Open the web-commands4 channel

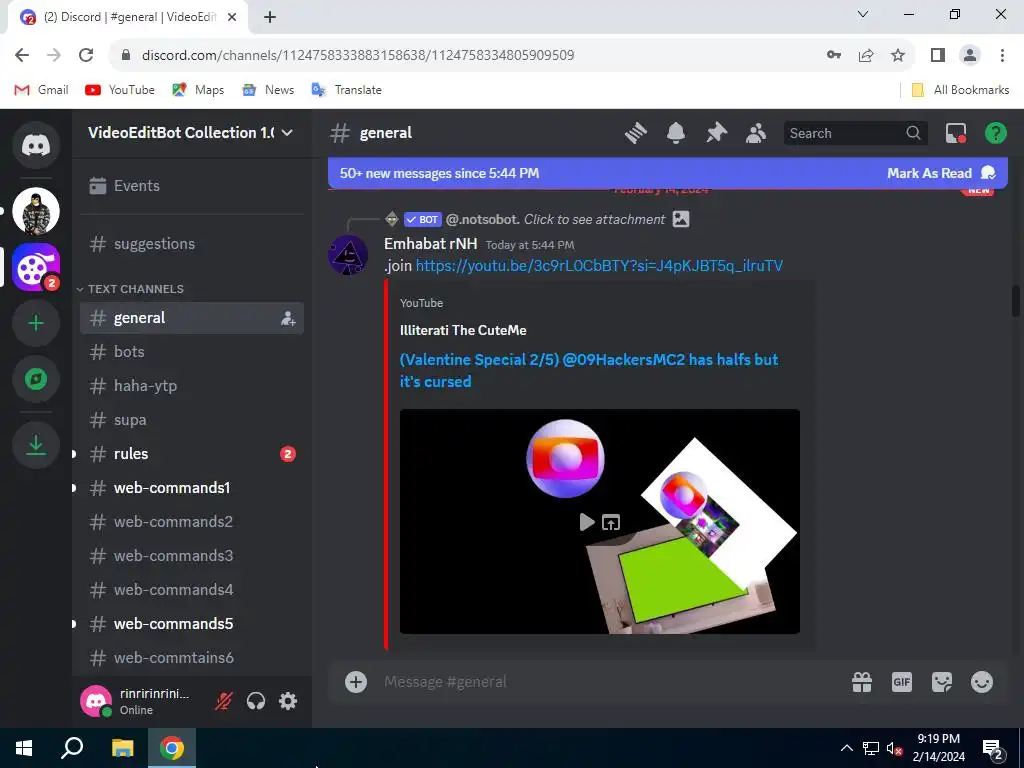click(x=191, y=590)
